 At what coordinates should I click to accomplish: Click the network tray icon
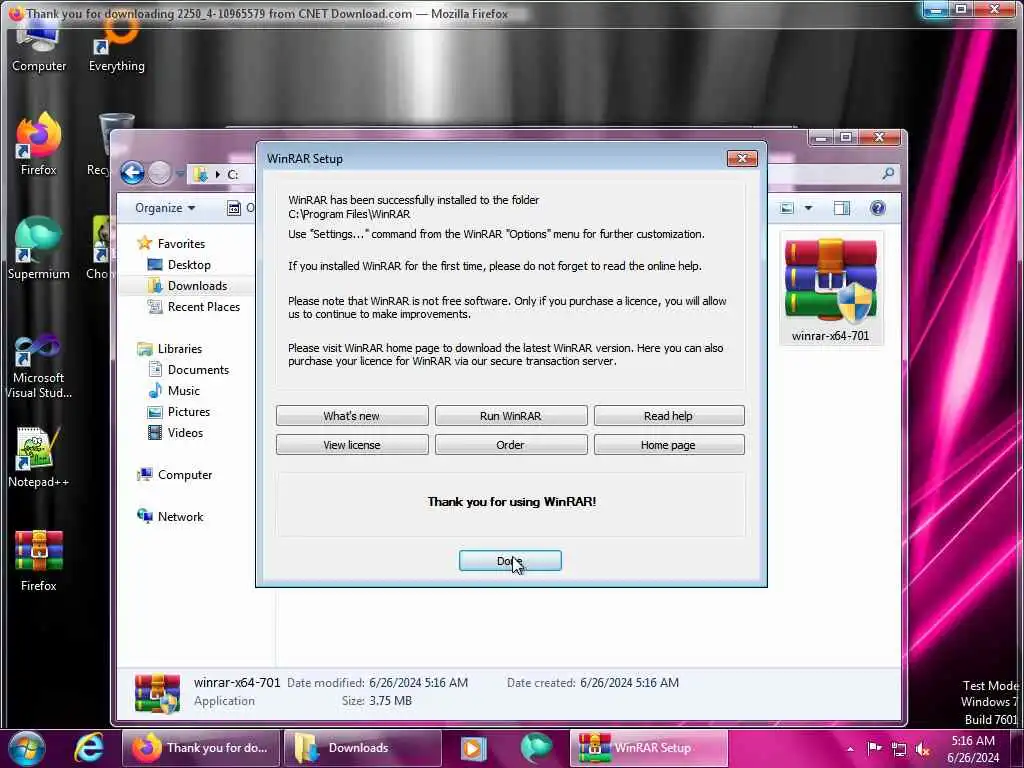click(x=899, y=750)
